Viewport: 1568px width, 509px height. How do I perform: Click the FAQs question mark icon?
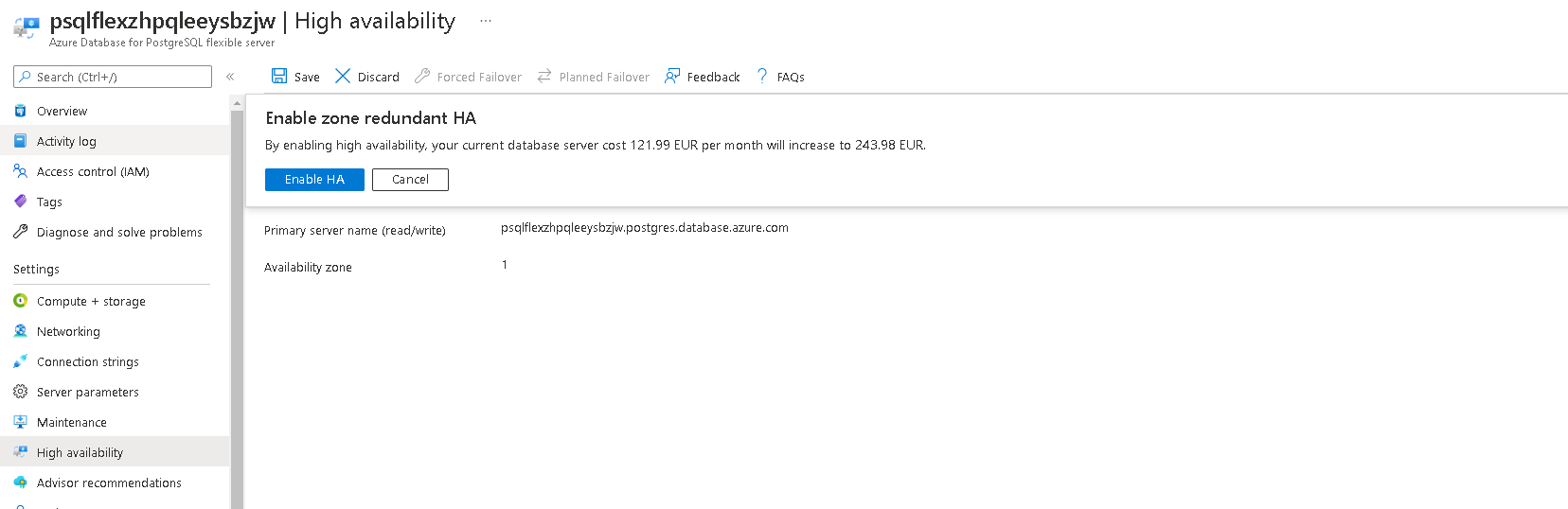coord(762,76)
